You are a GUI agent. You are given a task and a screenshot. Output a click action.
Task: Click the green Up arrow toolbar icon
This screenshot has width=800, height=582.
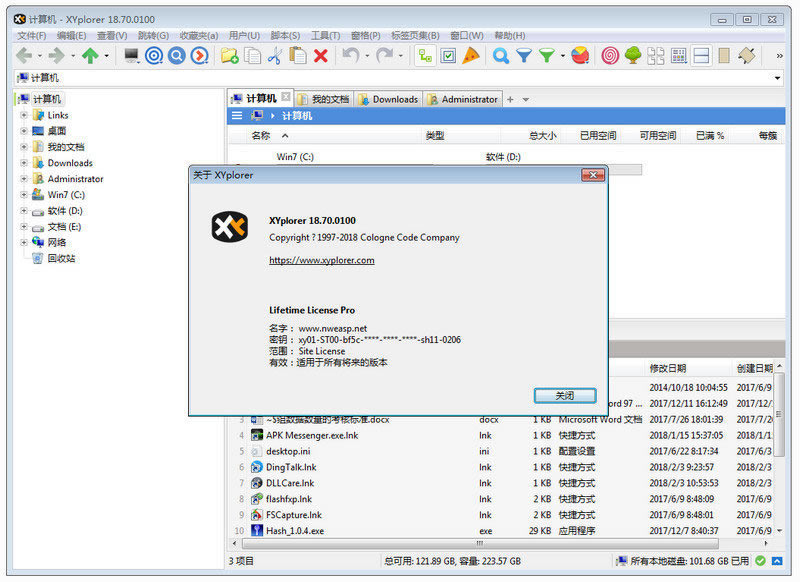coord(90,56)
